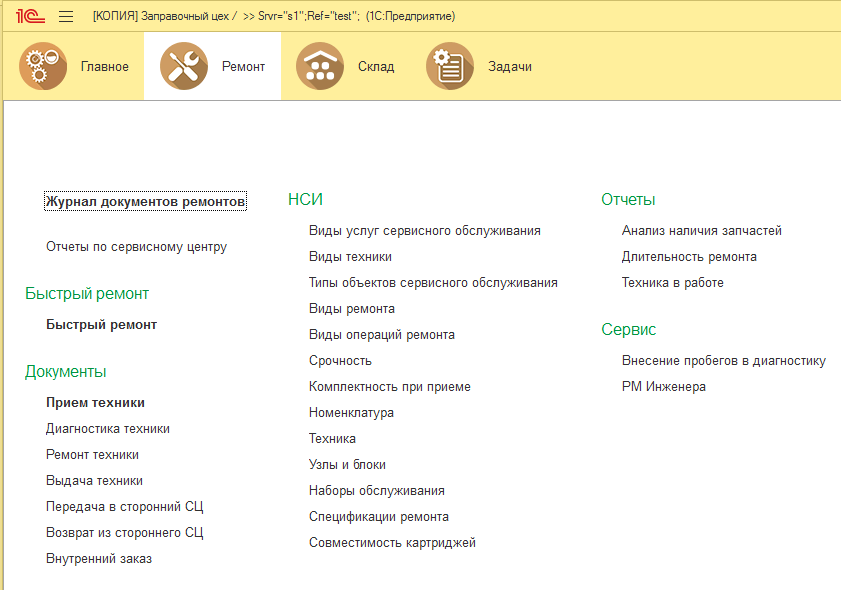841x590 pixels.
Task: Open Совместимость картриджей
Action: (x=392, y=543)
